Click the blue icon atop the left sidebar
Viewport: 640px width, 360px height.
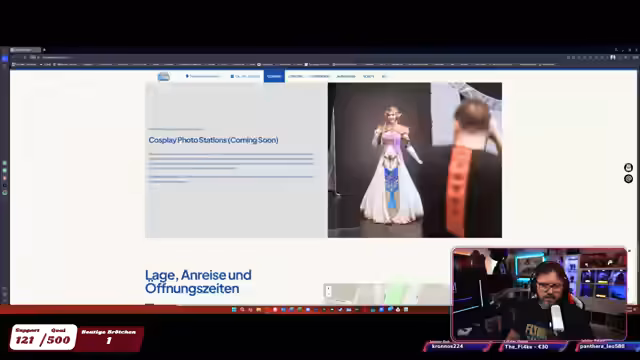click(x=4, y=59)
